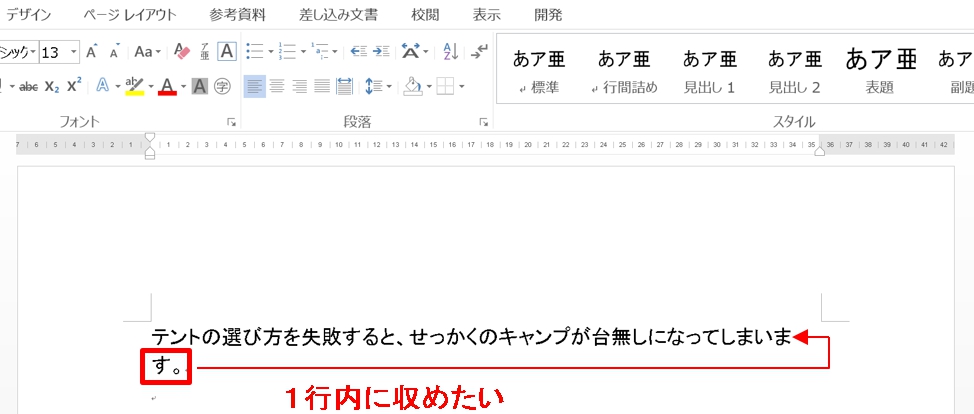974x414 pixels.
Task: Open the Text Effects dropdown arrow
Action: (x=117, y=86)
